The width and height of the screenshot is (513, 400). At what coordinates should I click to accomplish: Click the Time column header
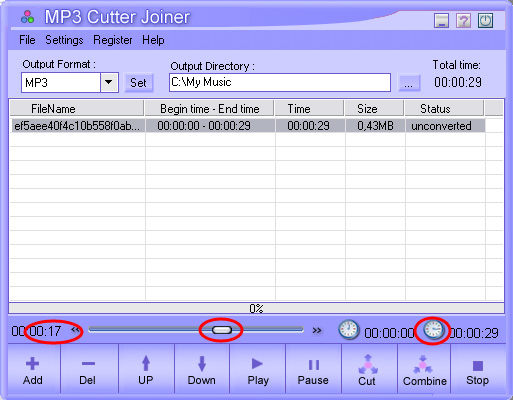[309, 109]
